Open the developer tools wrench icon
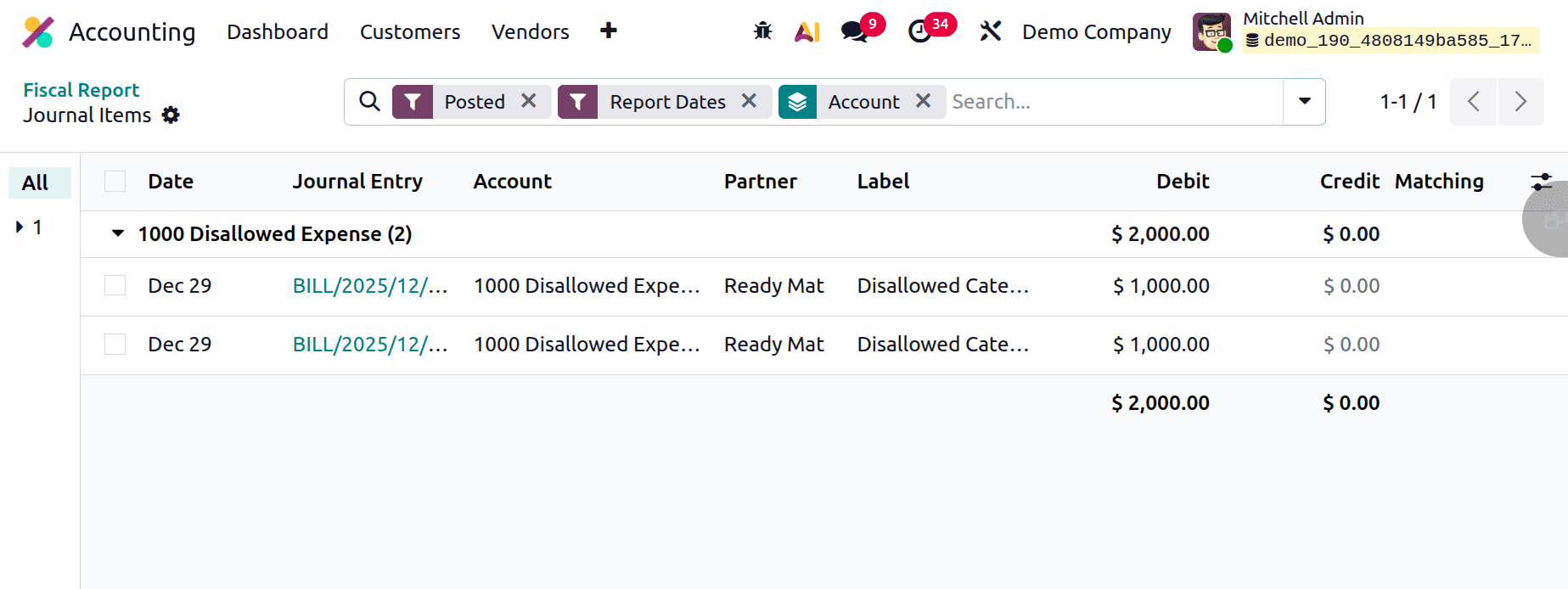The width and height of the screenshot is (1568, 589). pyautogui.click(x=990, y=31)
